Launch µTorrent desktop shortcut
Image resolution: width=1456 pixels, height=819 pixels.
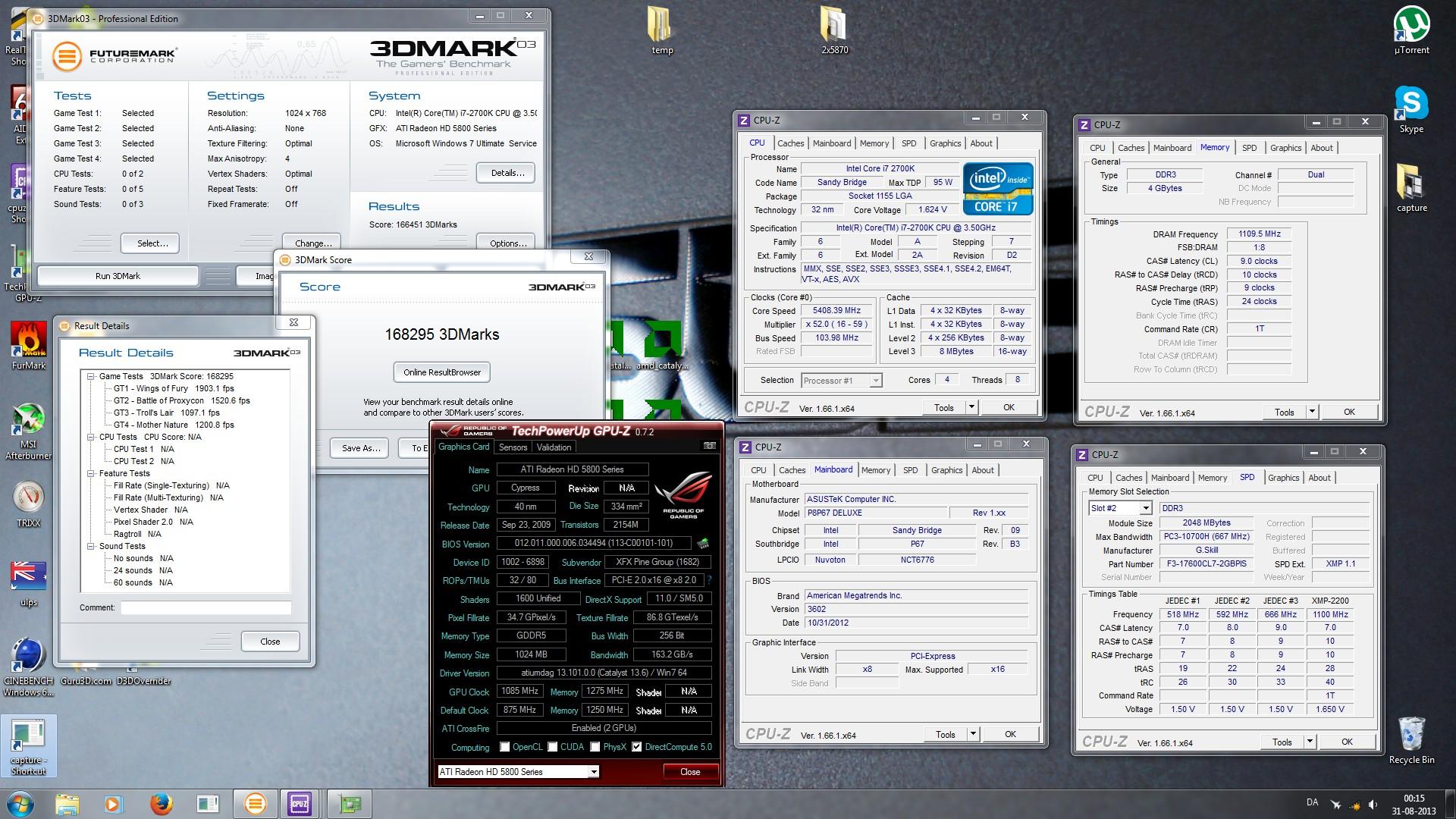tap(1411, 30)
